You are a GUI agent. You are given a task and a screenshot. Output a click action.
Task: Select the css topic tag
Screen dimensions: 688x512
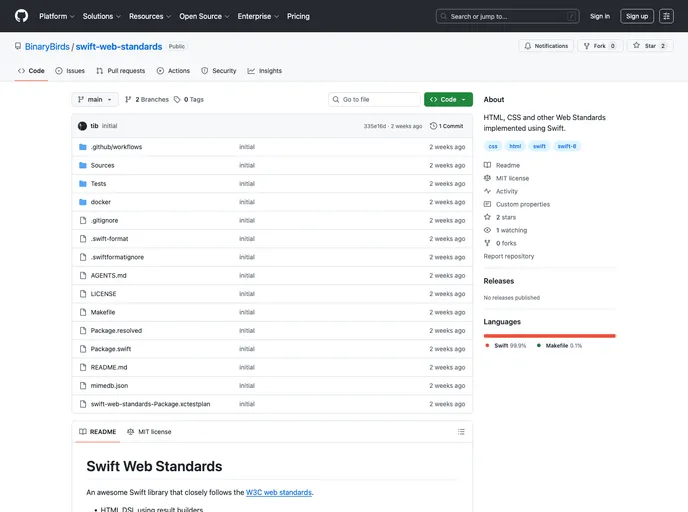click(493, 146)
